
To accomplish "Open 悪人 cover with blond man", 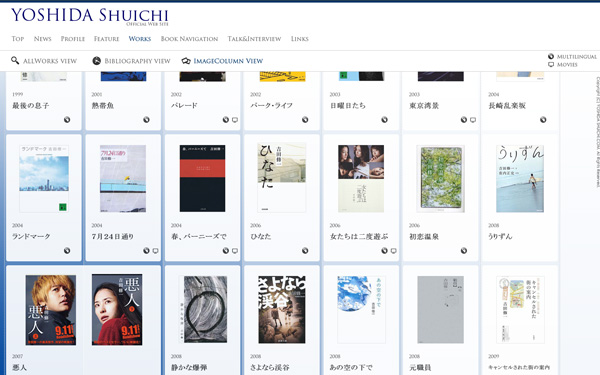I will [51, 310].
